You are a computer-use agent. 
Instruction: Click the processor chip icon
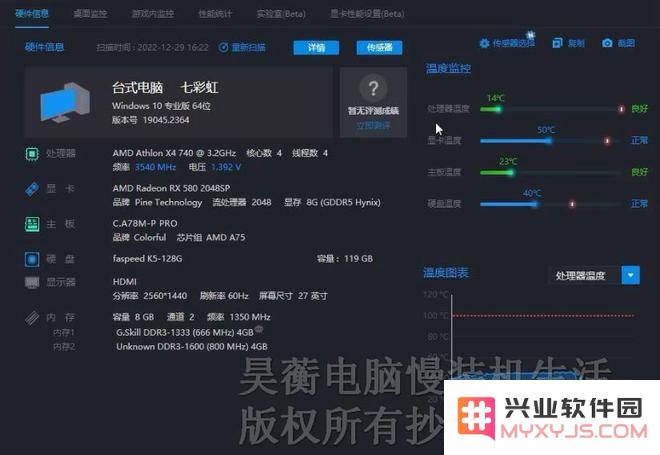pos(32,154)
